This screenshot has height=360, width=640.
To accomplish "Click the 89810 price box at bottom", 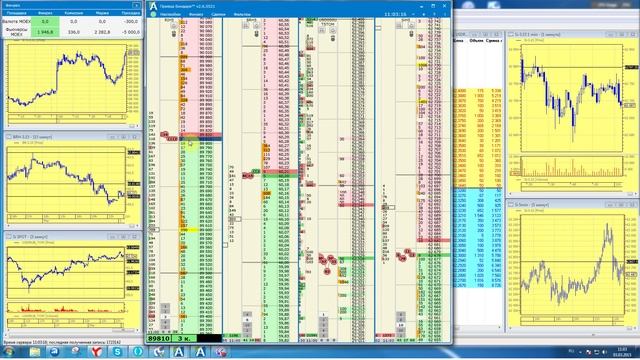I will coord(159,338).
